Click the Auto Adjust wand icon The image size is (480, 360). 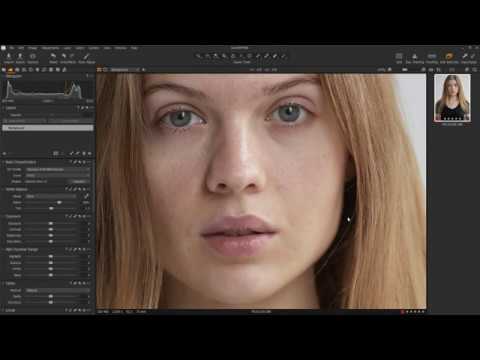[x=87, y=56]
